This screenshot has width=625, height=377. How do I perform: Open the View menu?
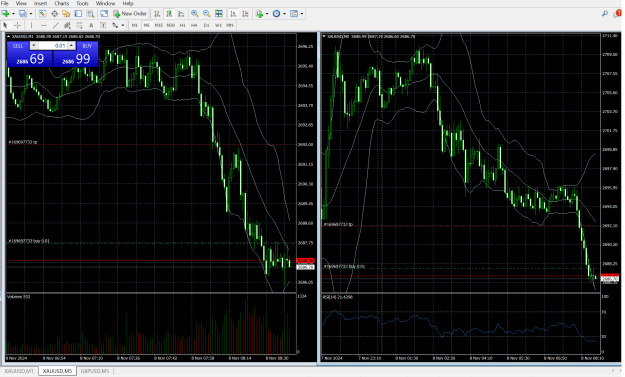(21, 3)
